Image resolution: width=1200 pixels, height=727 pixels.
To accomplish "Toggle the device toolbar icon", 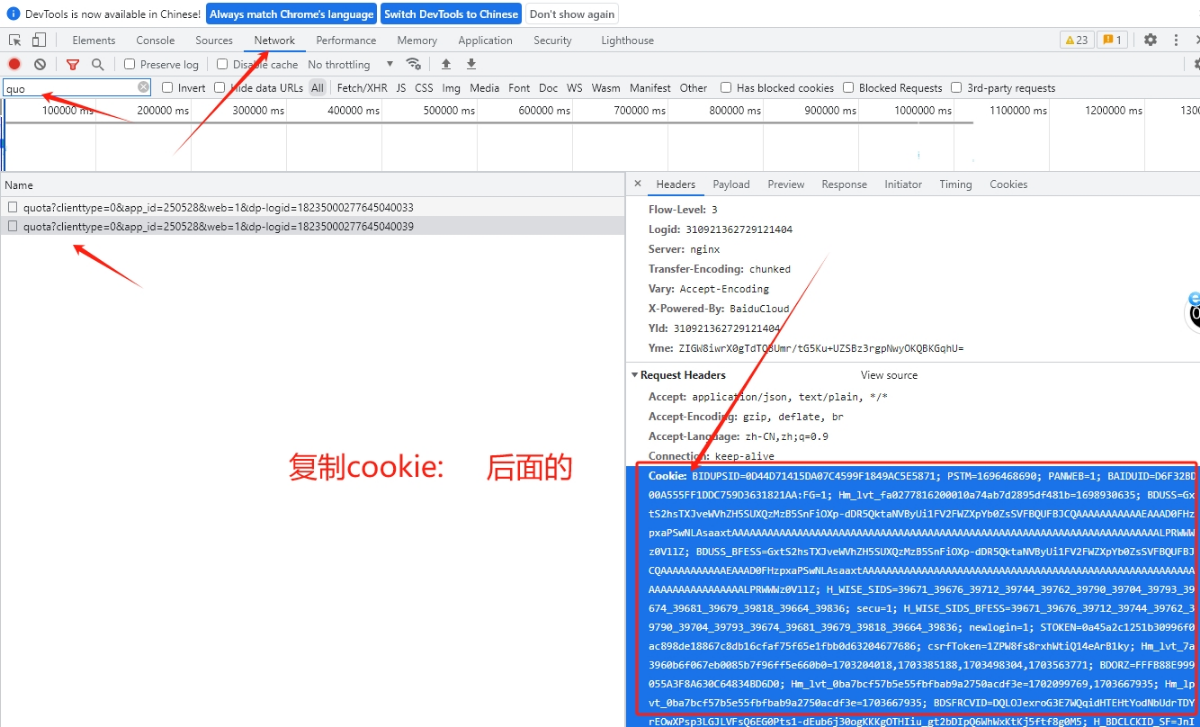I will (x=38, y=40).
